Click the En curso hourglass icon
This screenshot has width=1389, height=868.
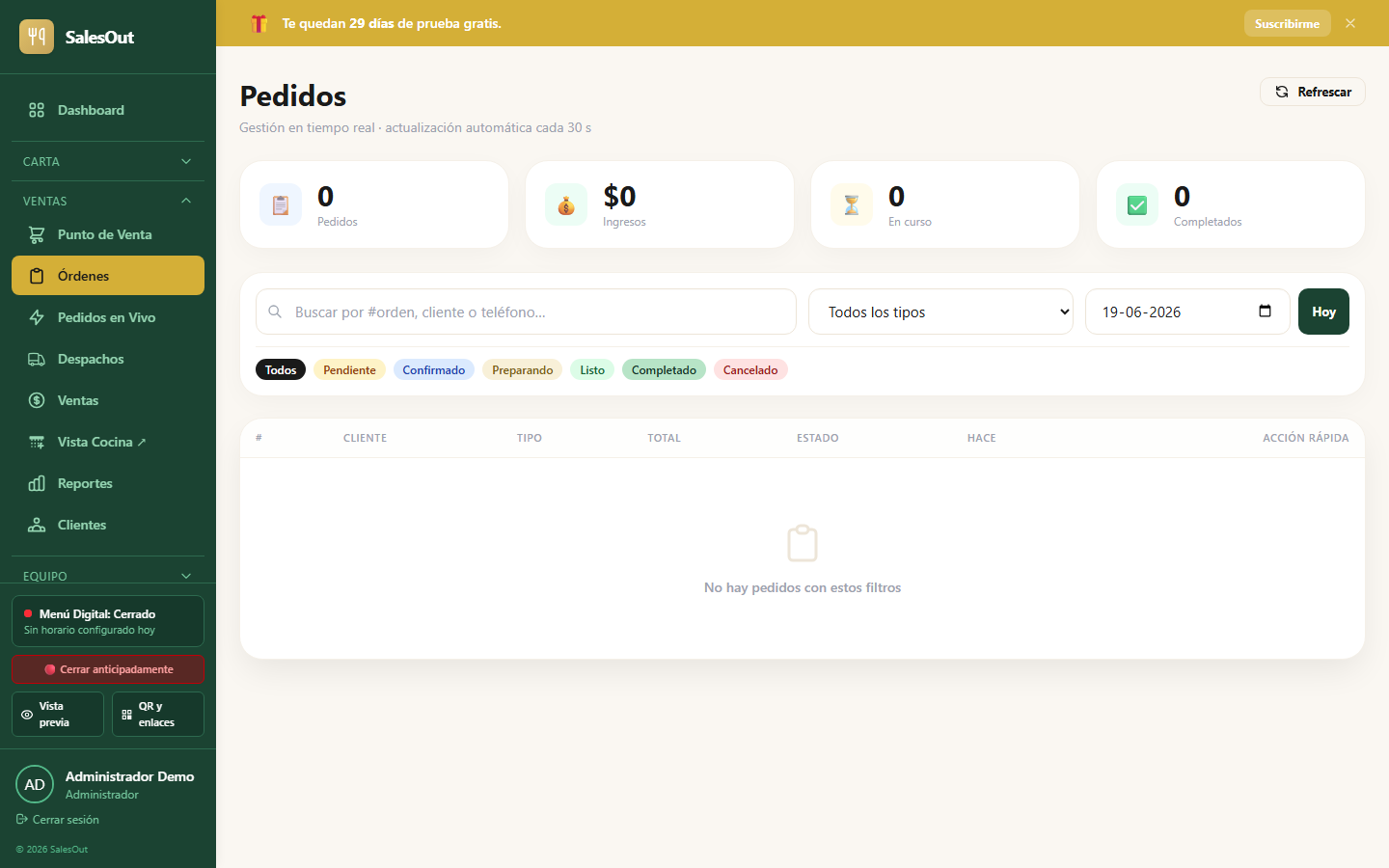pos(852,204)
